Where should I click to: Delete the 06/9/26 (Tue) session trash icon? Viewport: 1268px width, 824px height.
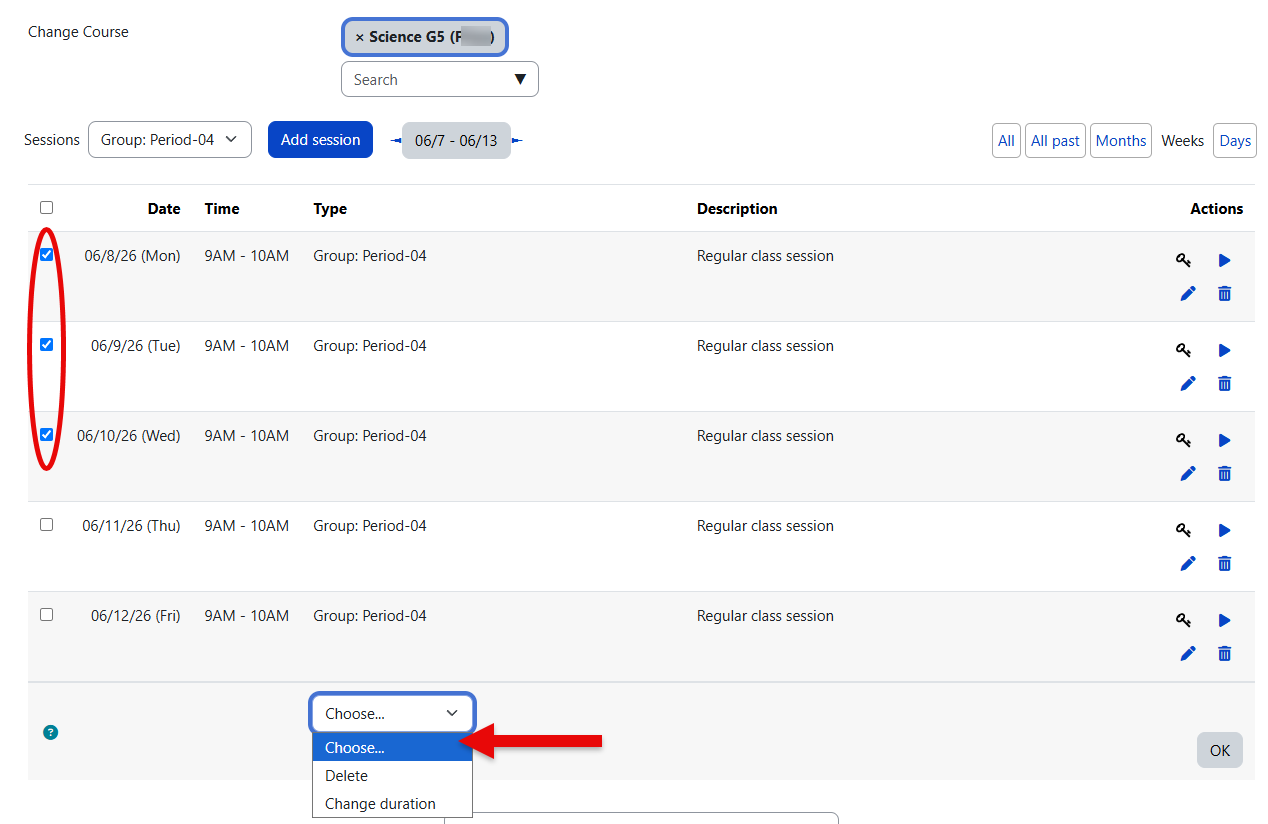(x=1224, y=383)
